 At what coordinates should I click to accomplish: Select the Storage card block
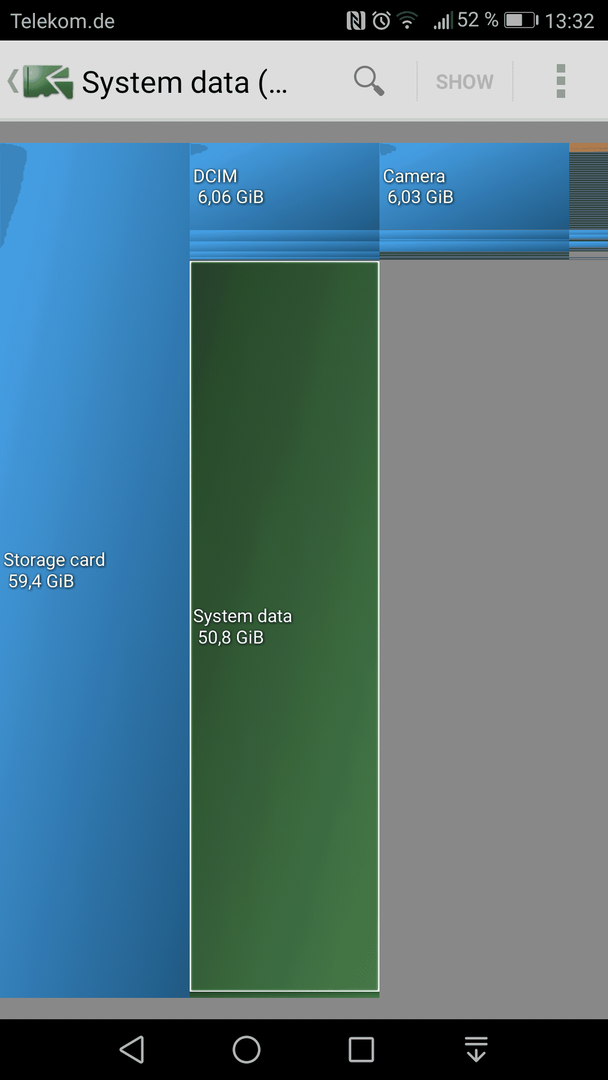coord(94,570)
